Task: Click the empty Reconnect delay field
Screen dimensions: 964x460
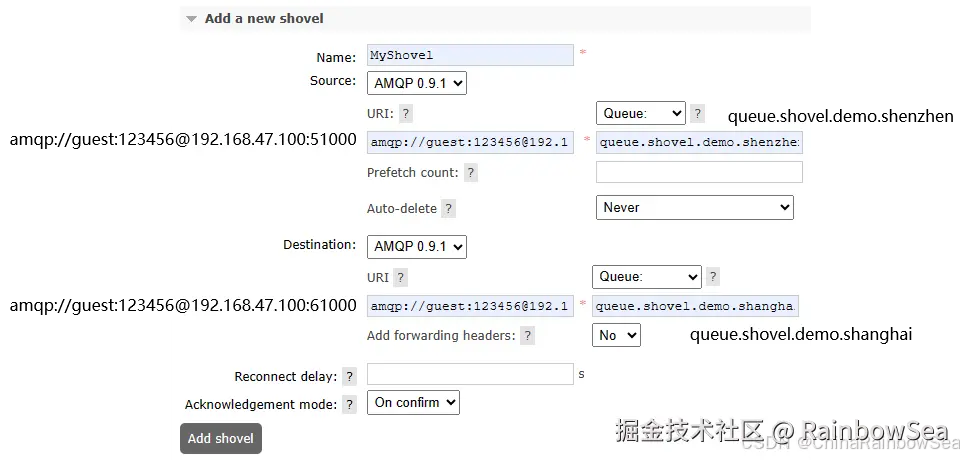Action: coord(470,374)
